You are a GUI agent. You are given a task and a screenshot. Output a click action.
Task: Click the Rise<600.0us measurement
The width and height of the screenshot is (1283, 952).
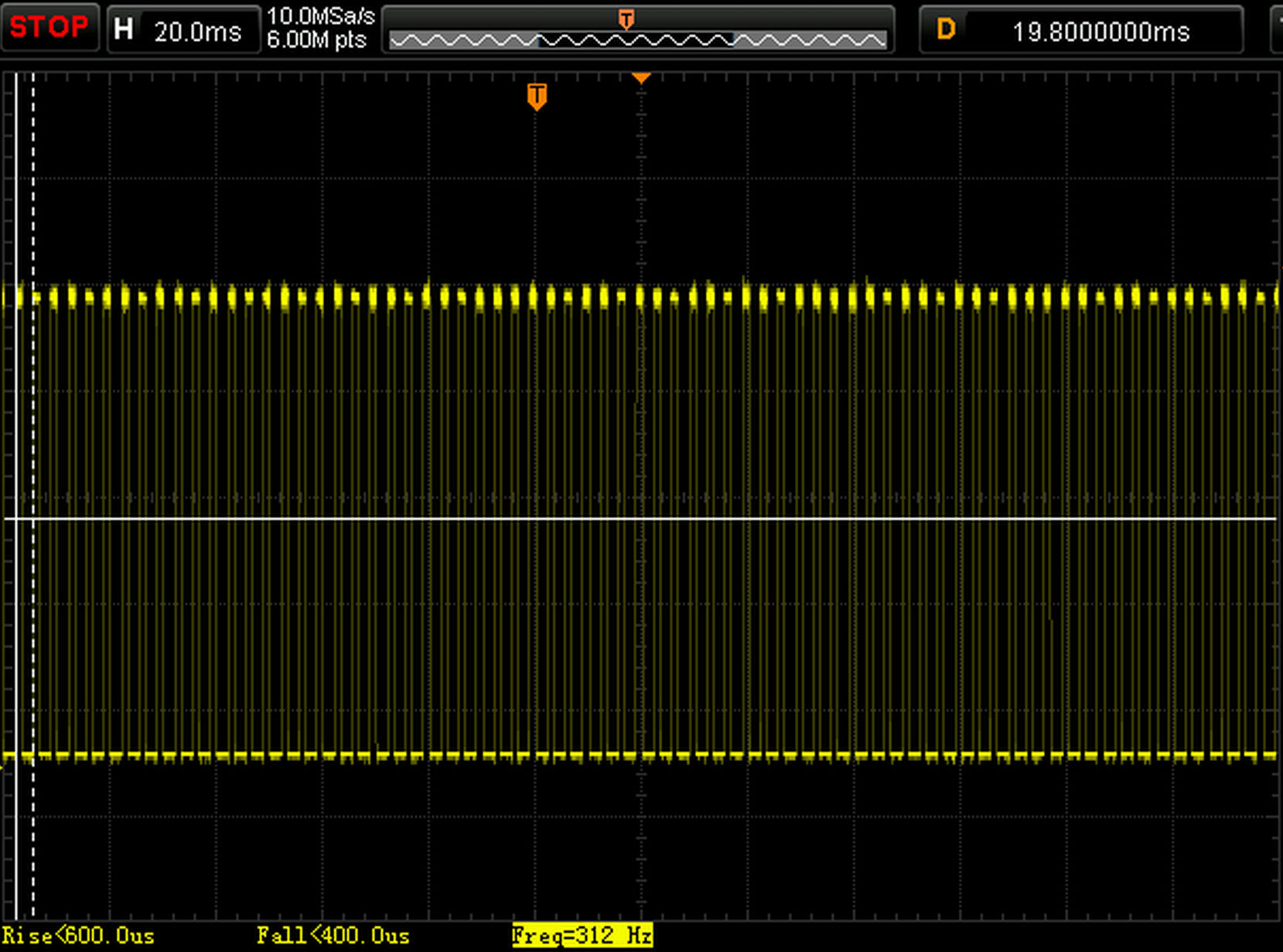[78, 936]
